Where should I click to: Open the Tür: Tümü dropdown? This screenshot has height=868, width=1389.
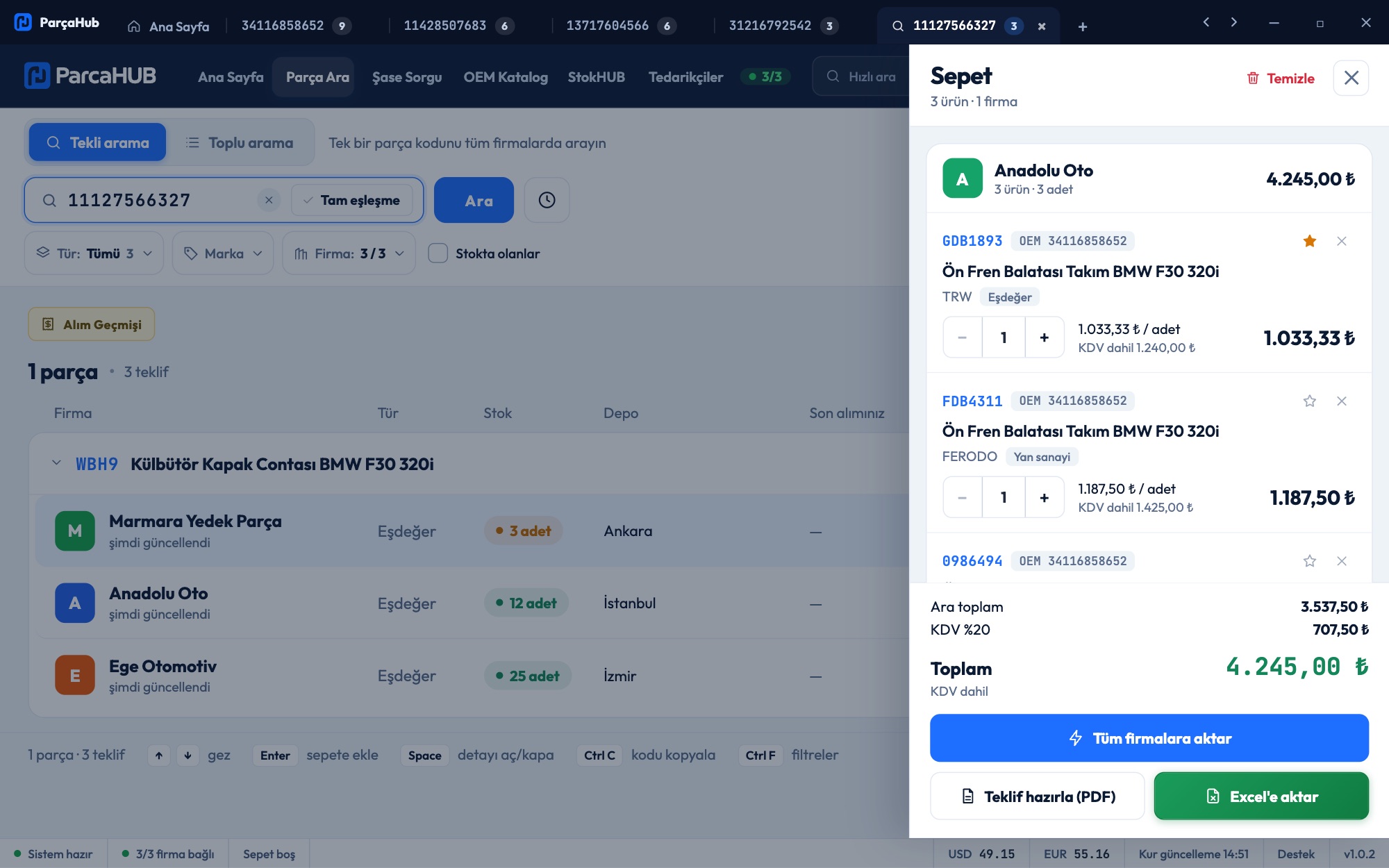tap(94, 253)
